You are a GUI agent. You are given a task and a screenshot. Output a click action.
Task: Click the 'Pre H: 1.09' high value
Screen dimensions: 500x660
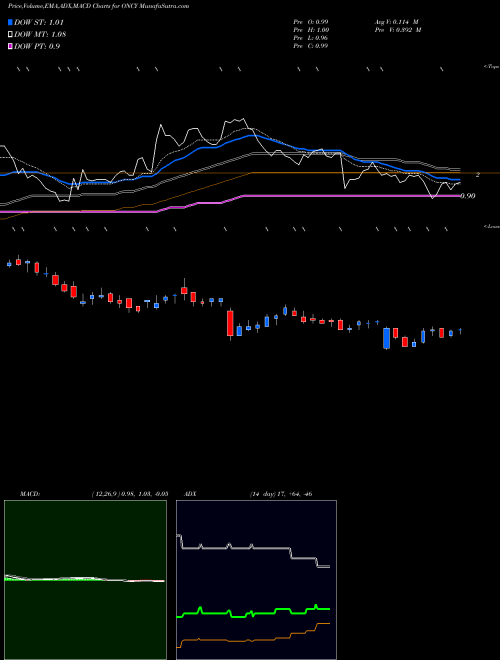click(311, 30)
